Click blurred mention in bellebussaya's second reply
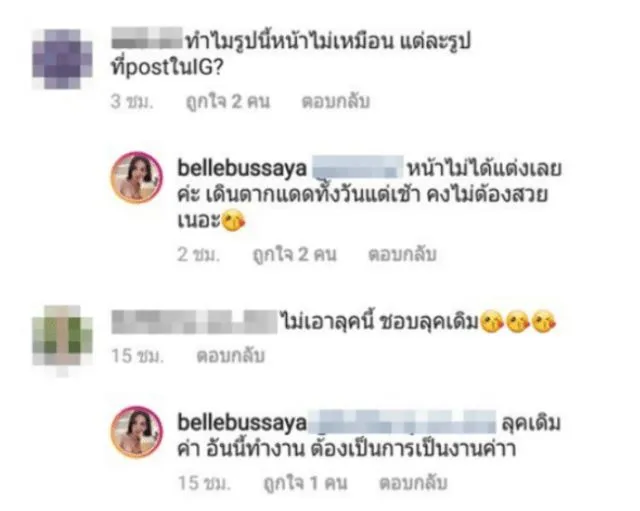 pyautogui.click(x=402, y=422)
